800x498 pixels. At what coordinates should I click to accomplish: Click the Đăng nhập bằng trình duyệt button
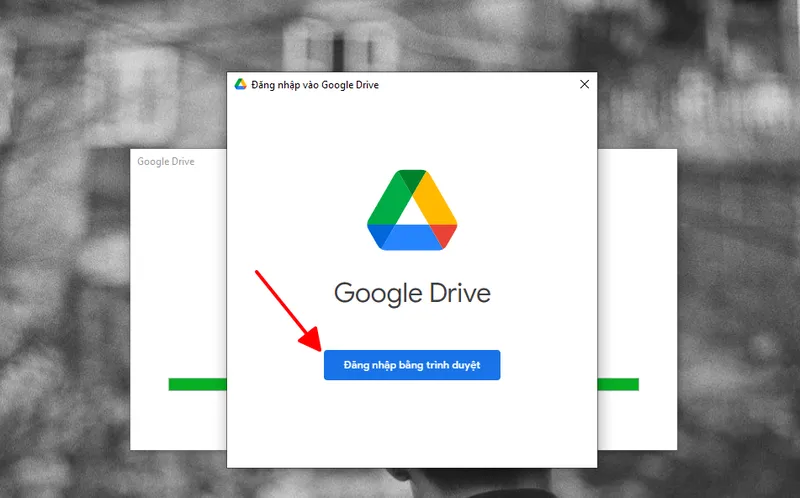click(412, 365)
